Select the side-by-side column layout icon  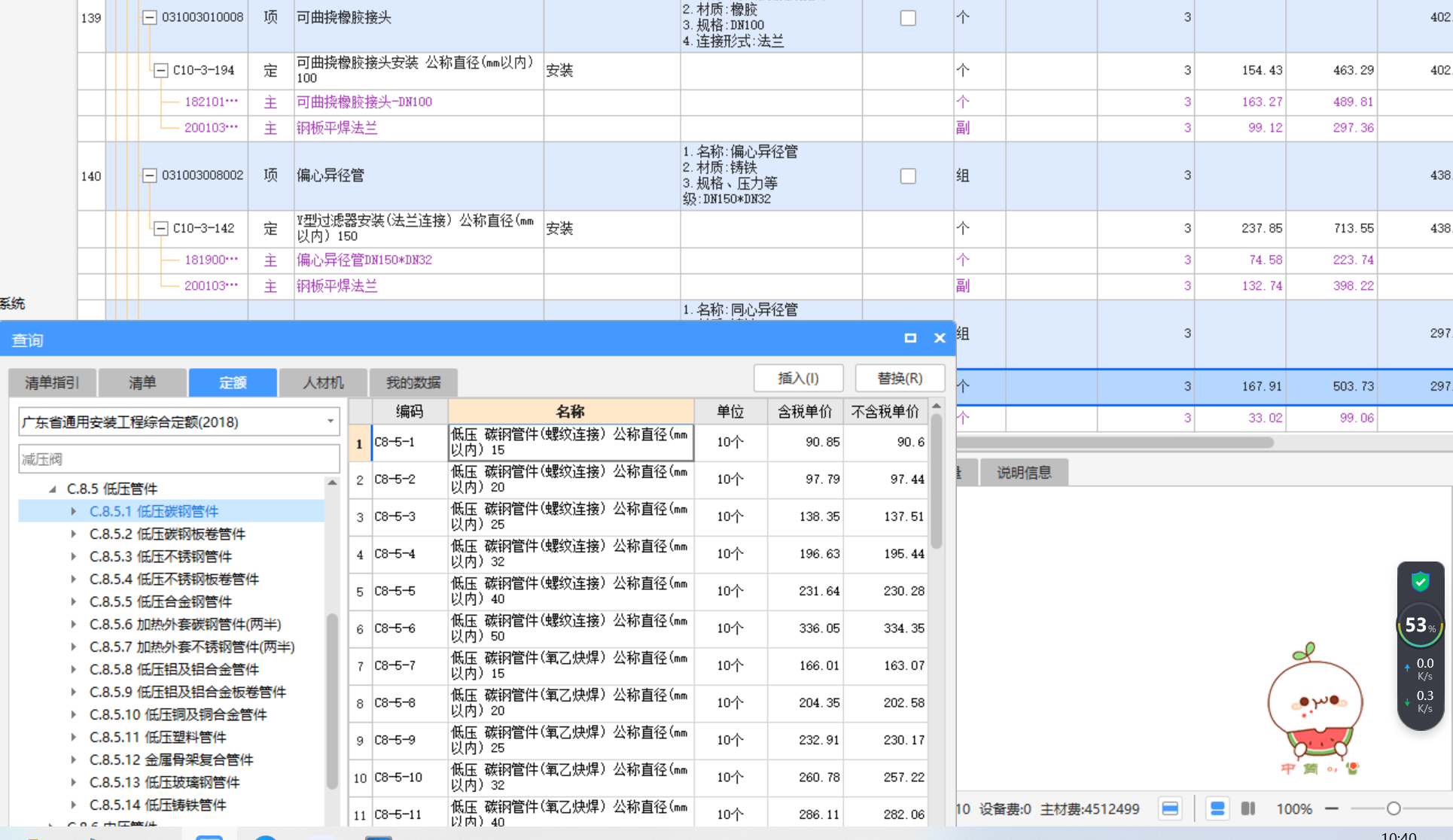click(x=1248, y=809)
